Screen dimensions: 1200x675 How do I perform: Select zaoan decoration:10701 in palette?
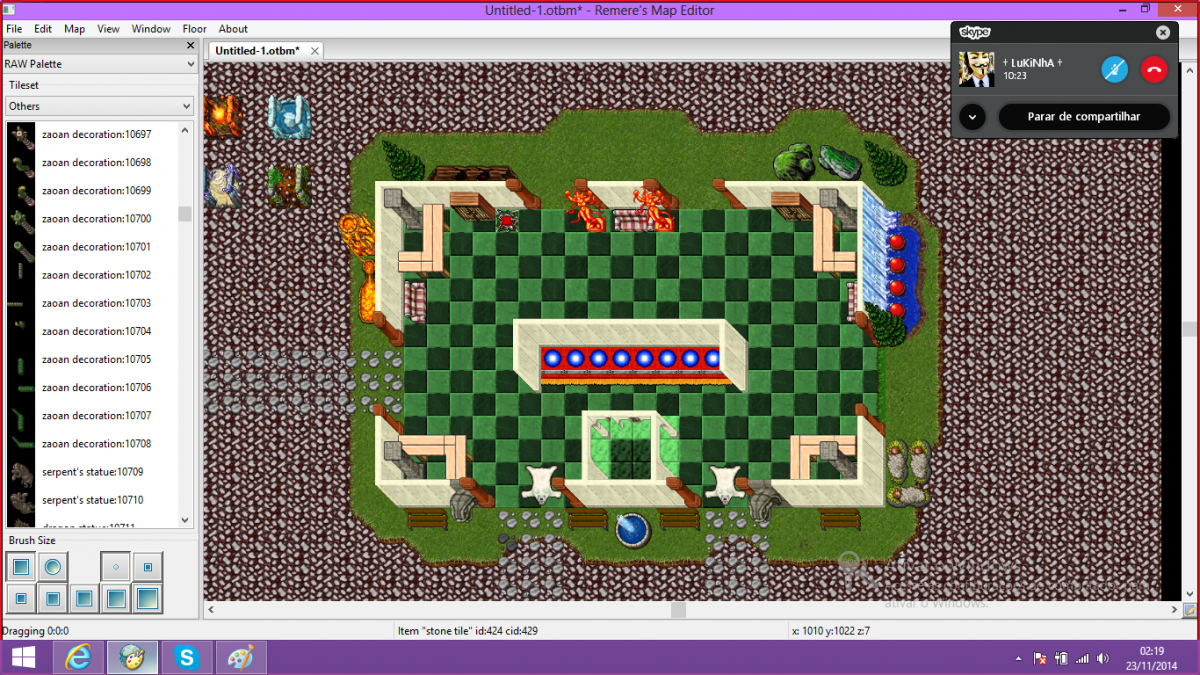98,246
